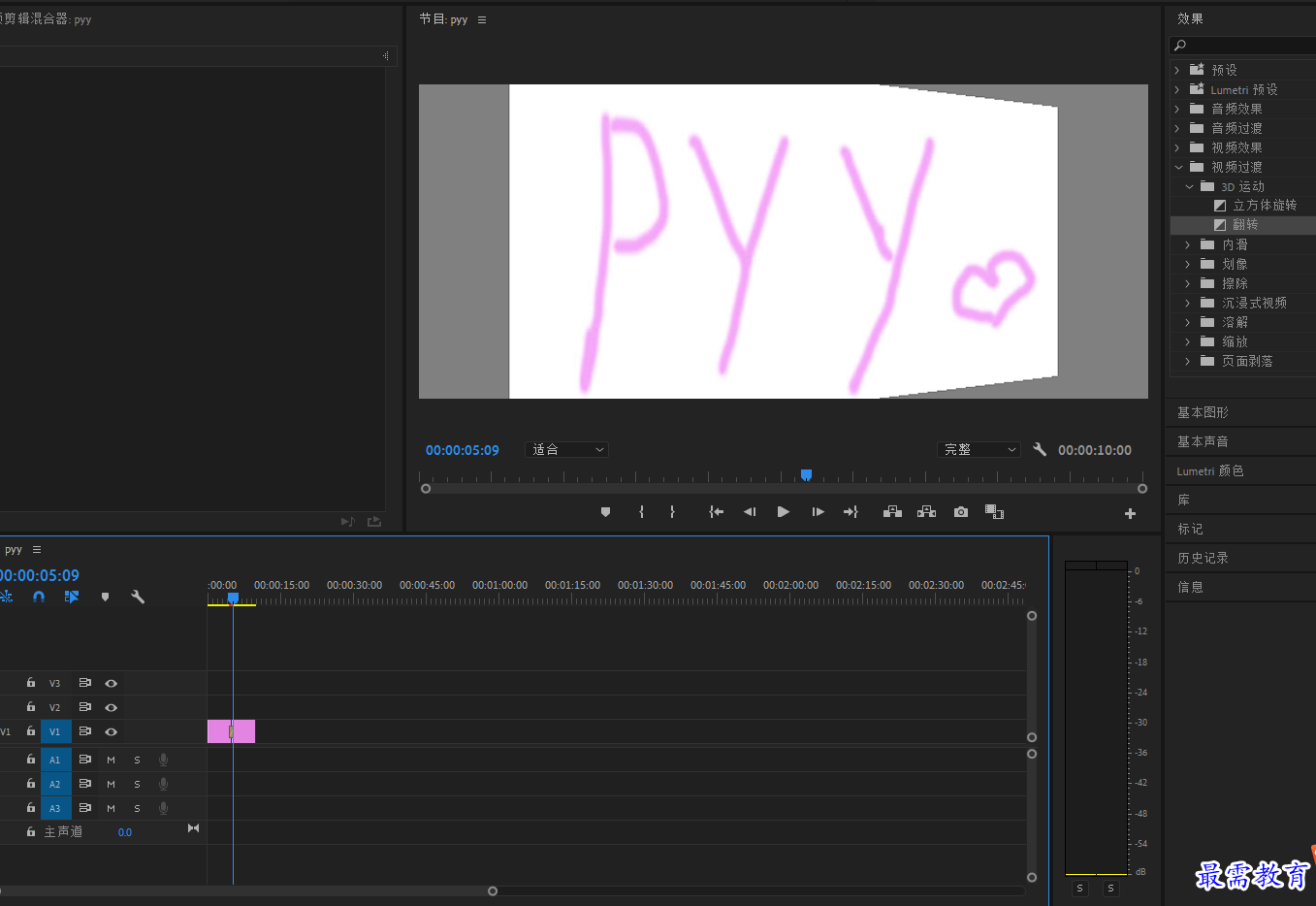The image size is (1316, 906).
Task: Toggle Snap magnet in timeline
Action: [39, 597]
